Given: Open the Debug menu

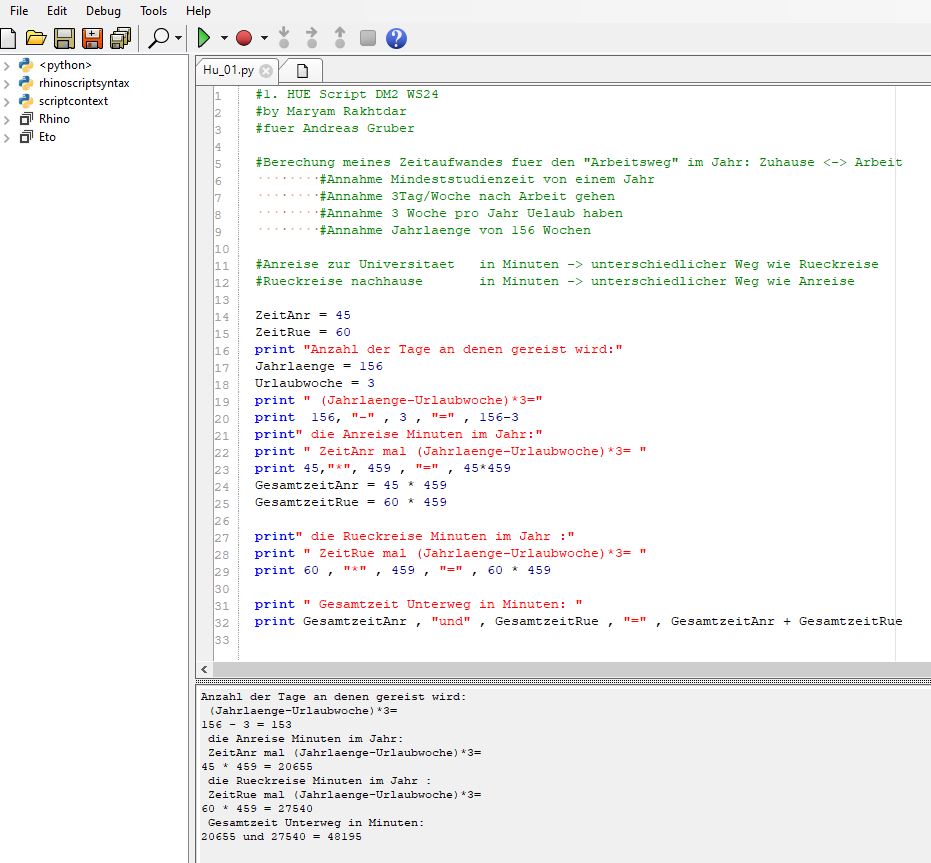Looking at the screenshot, I should click(x=103, y=11).
